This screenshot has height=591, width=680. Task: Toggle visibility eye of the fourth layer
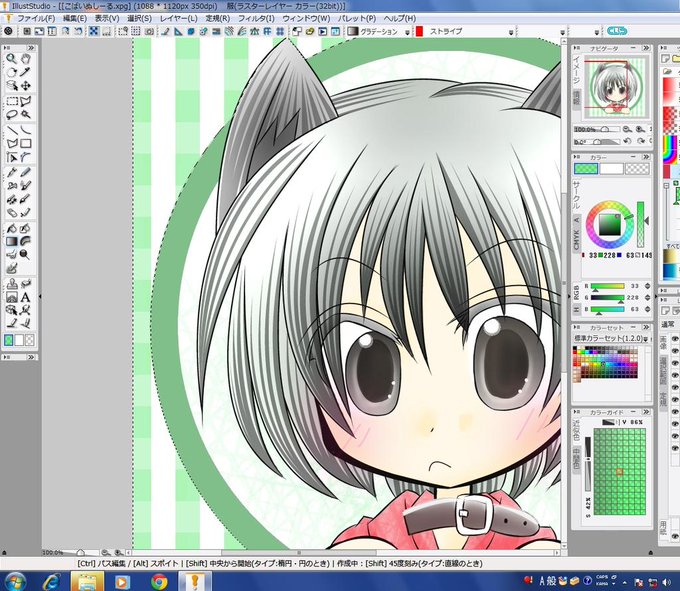click(674, 375)
